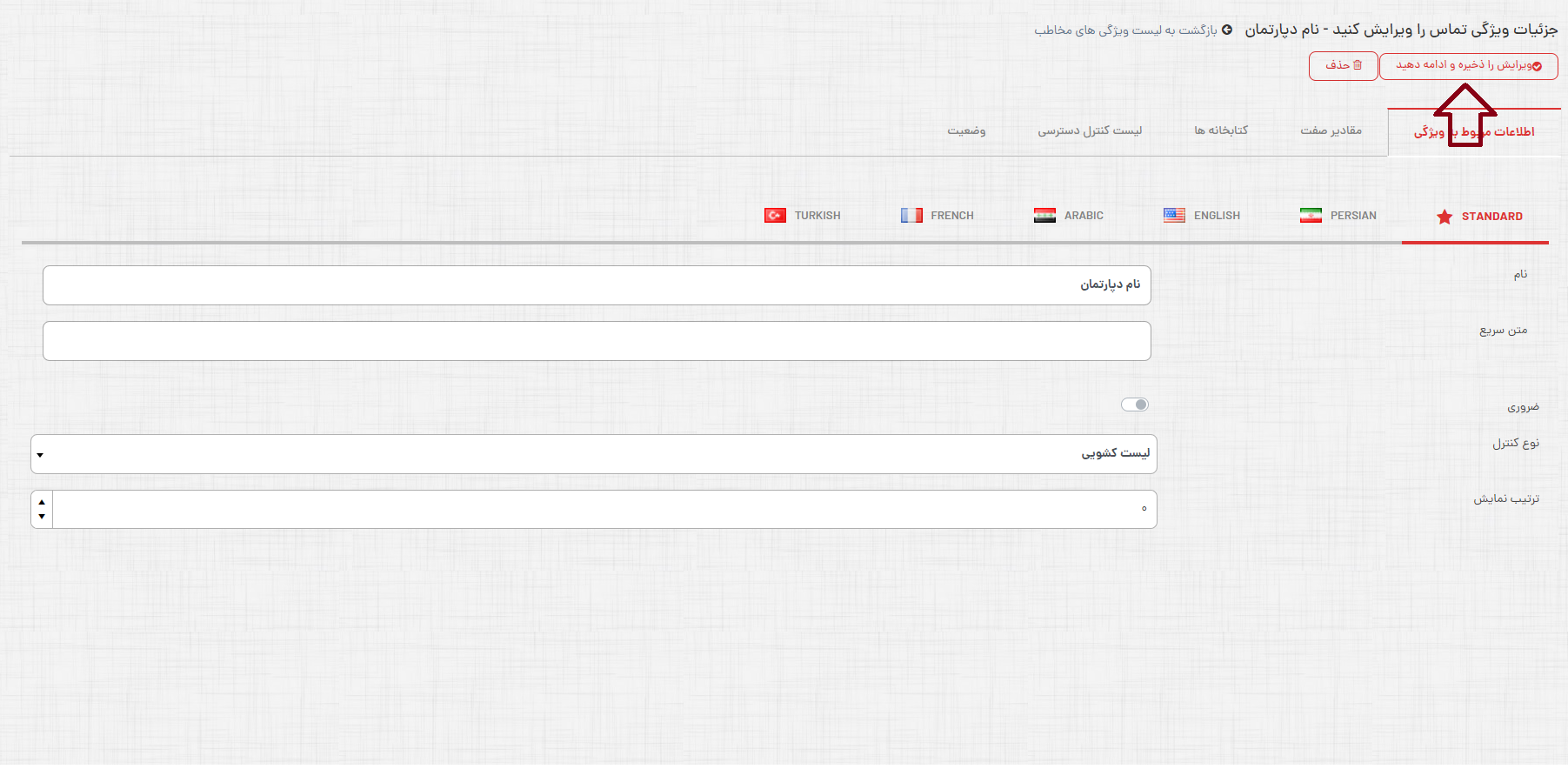The height and width of the screenshot is (769, 1568).
Task: Click the Arabic flag icon
Action: click(1044, 216)
